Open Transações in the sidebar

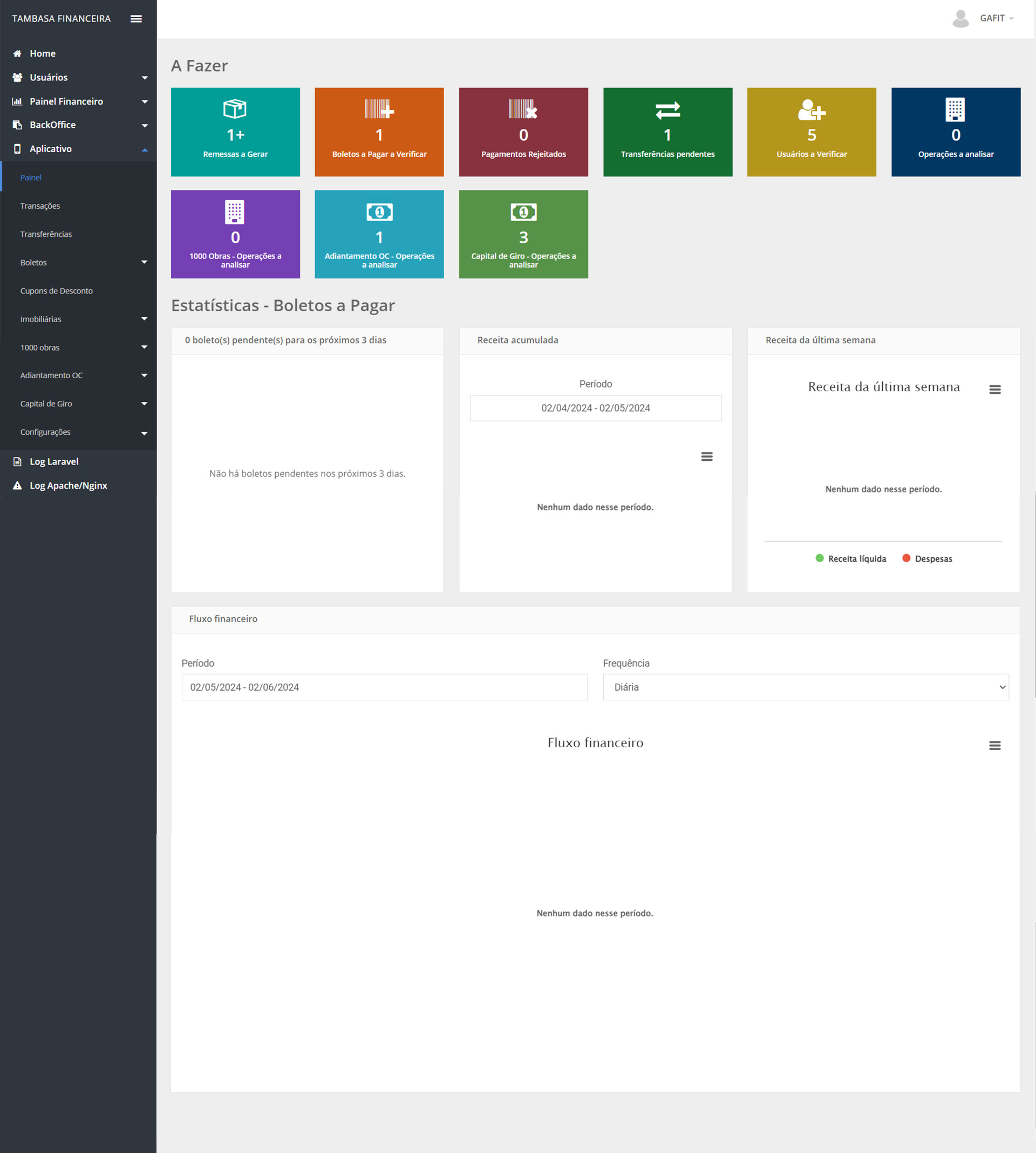40,206
